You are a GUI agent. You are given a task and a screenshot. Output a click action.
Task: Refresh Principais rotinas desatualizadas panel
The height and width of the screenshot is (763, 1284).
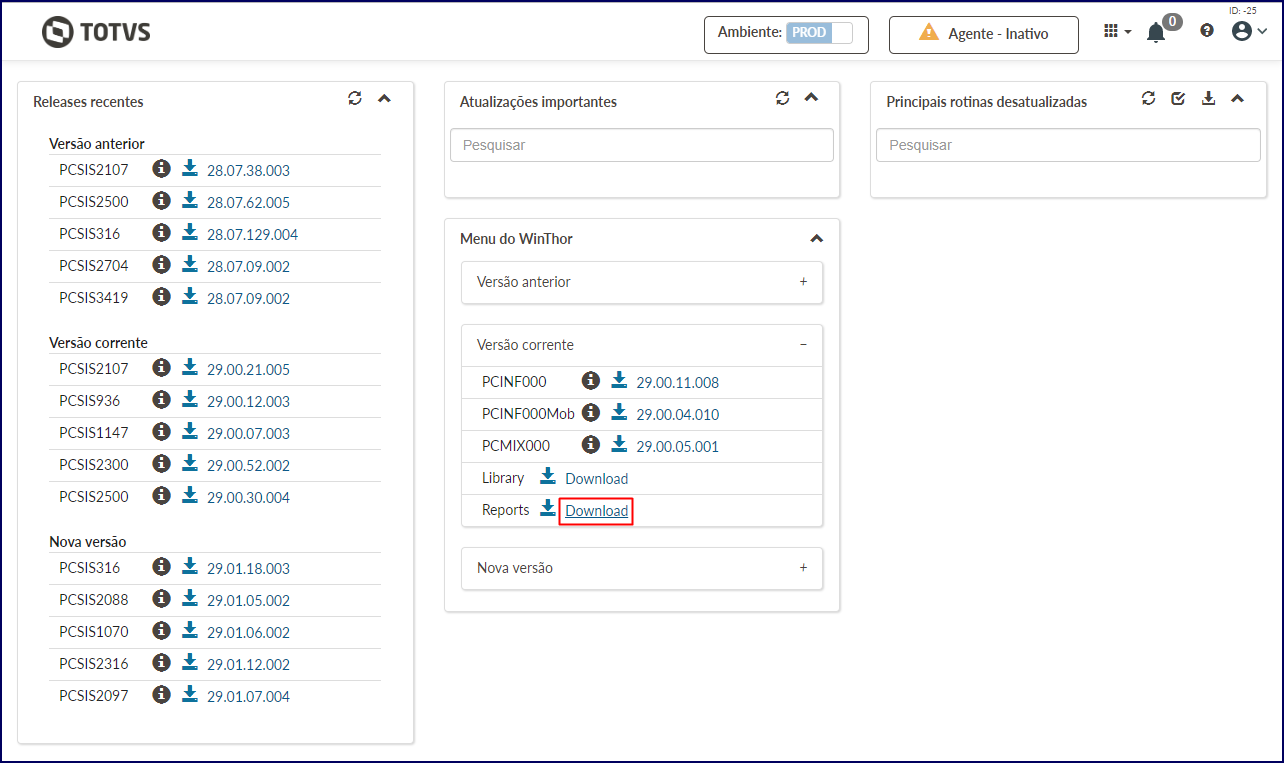(1148, 98)
